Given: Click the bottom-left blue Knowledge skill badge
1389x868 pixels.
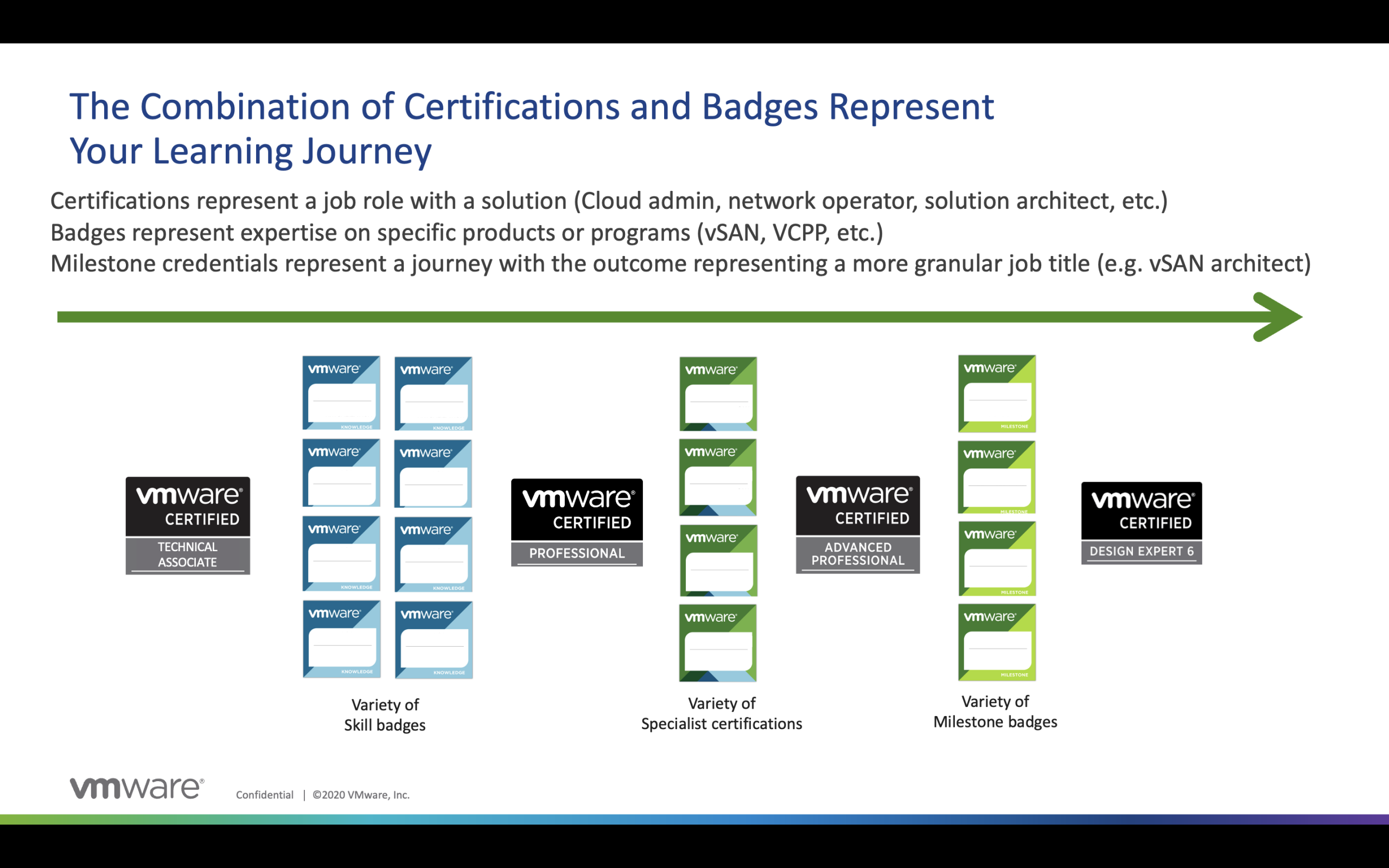Looking at the screenshot, I should [x=341, y=639].
